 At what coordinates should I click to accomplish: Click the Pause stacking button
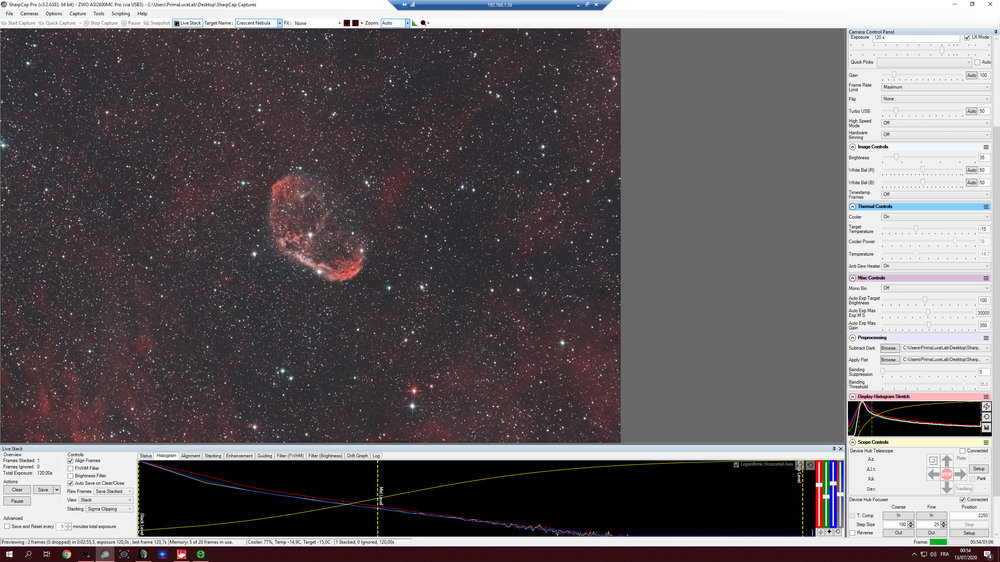coord(17,501)
